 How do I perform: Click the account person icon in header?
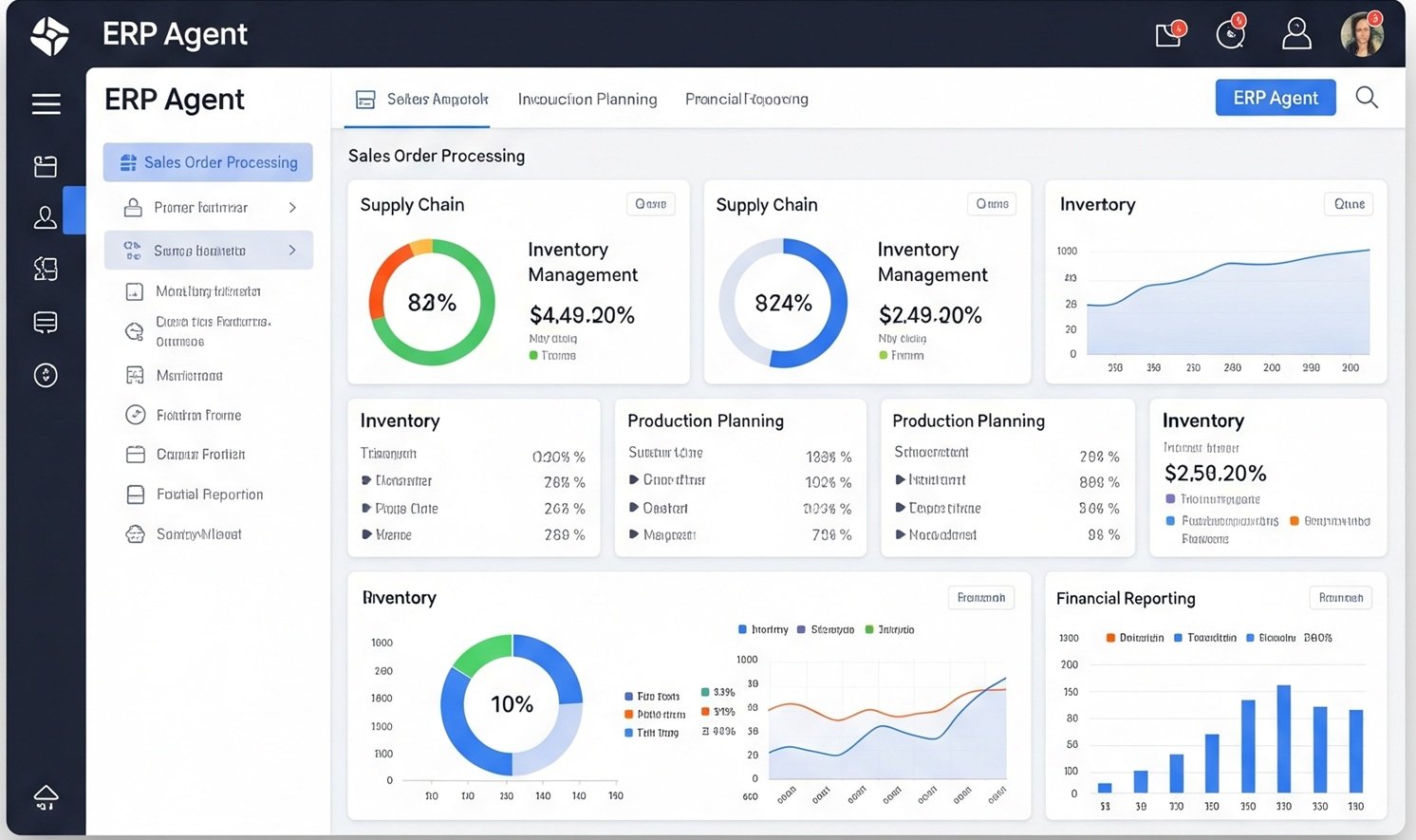(x=1295, y=35)
